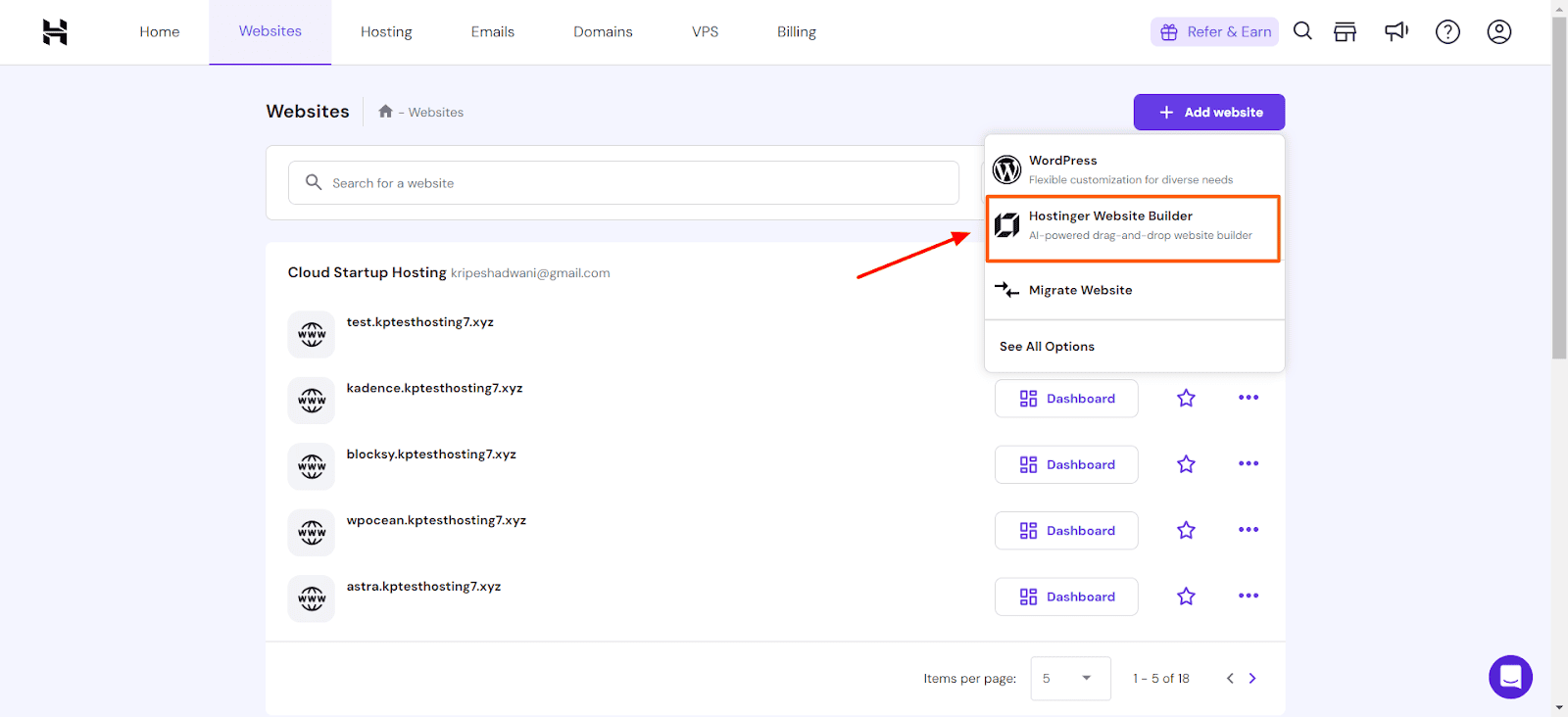
Task: Open the announcements megaphone icon
Action: 1396,31
